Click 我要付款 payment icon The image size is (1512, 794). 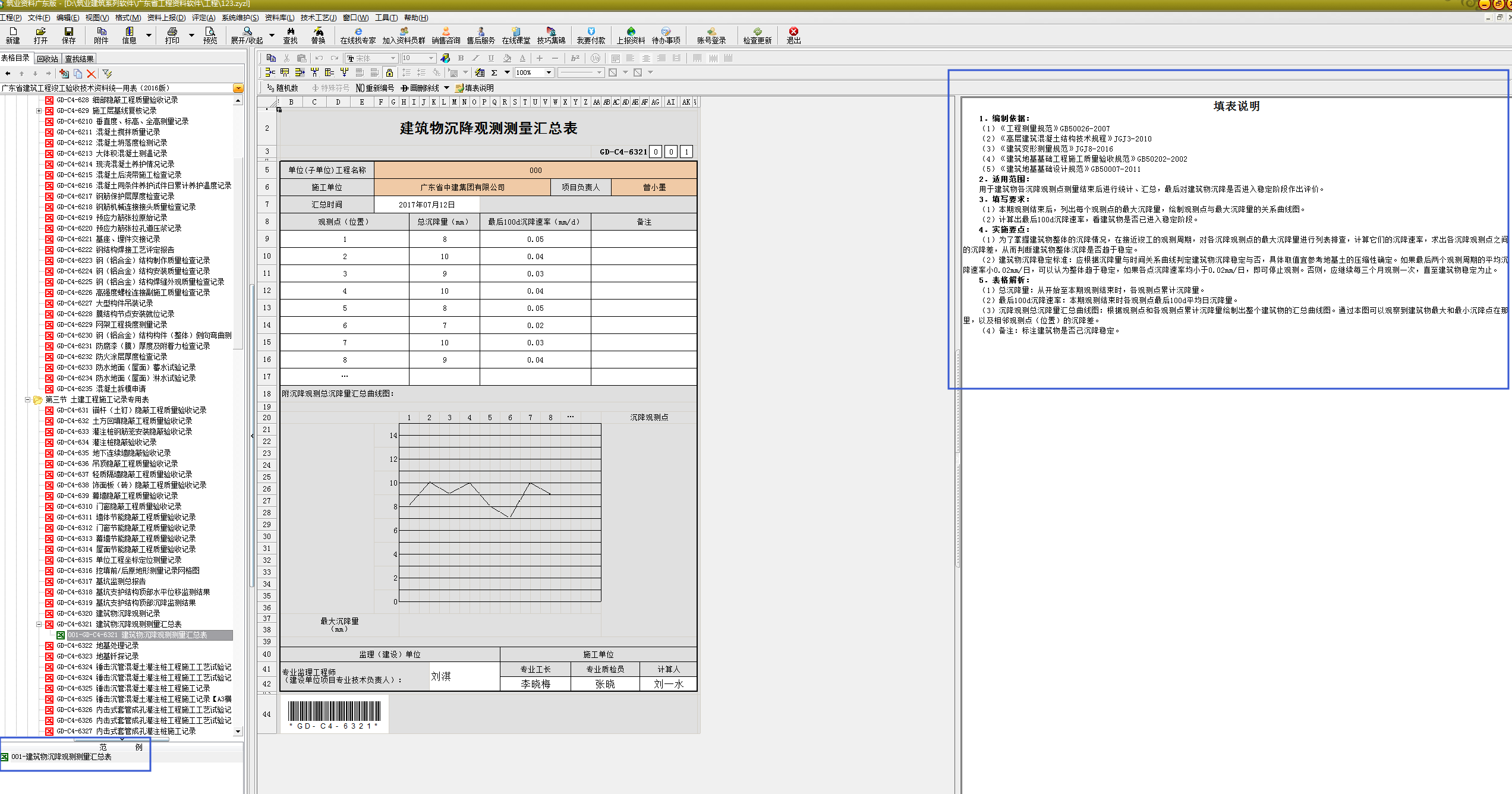591,35
